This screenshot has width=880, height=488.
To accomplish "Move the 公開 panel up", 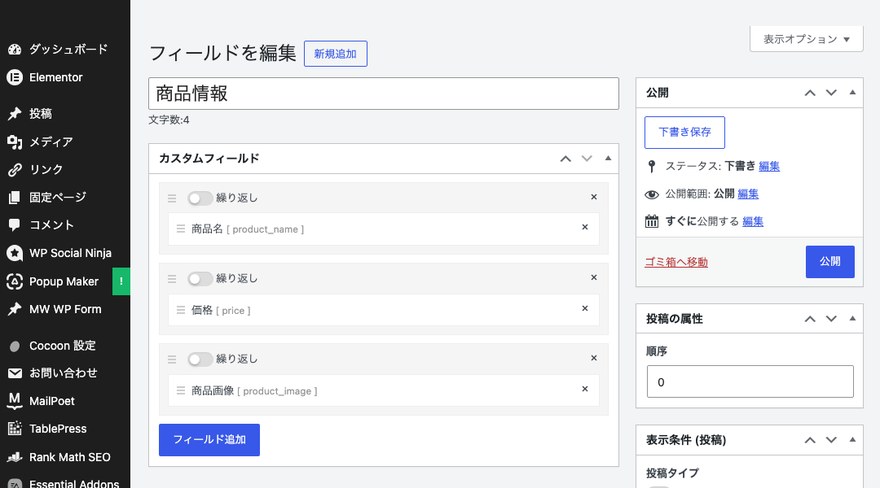I will [x=810, y=93].
